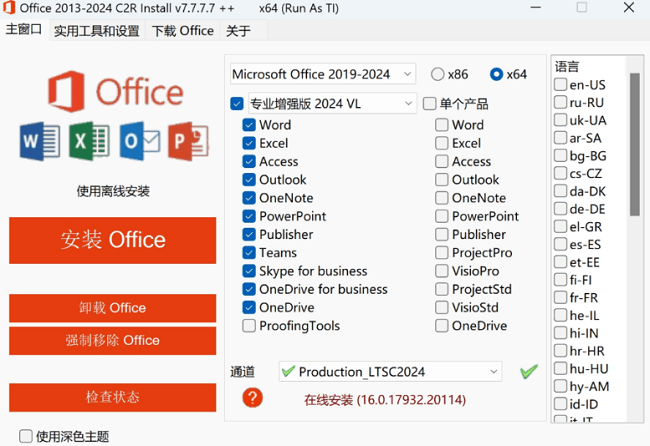Image resolution: width=650 pixels, height=446 pixels.
Task: Uncheck PowerPoint in the suite list
Action: 249,216
